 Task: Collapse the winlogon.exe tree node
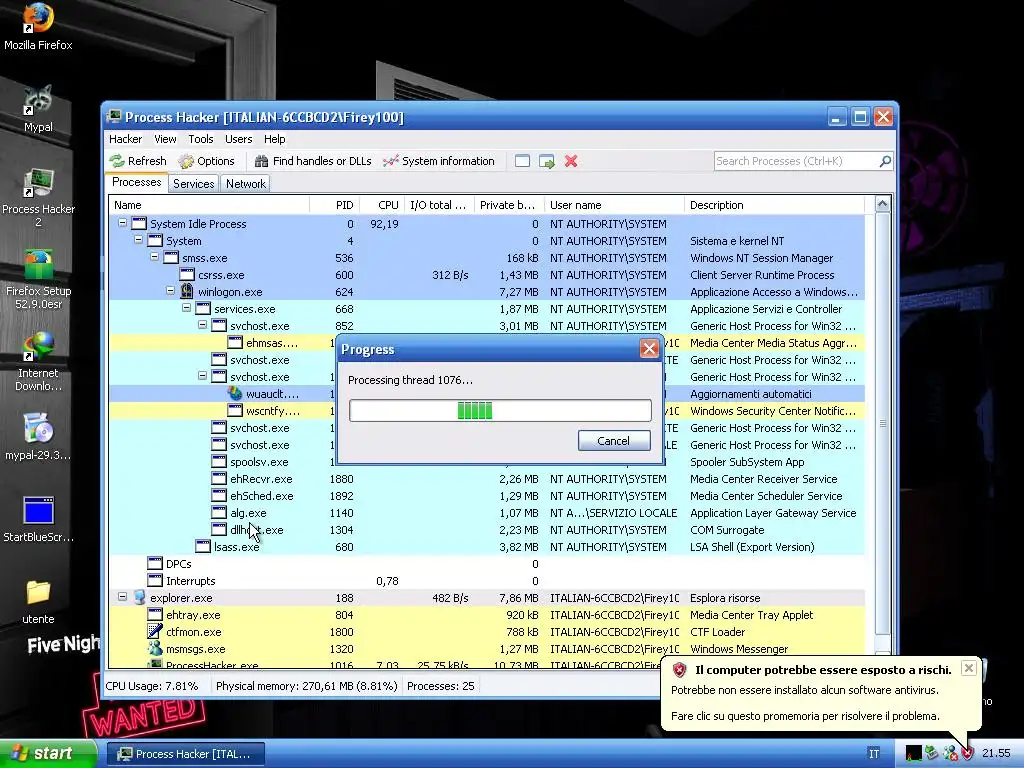pos(170,291)
